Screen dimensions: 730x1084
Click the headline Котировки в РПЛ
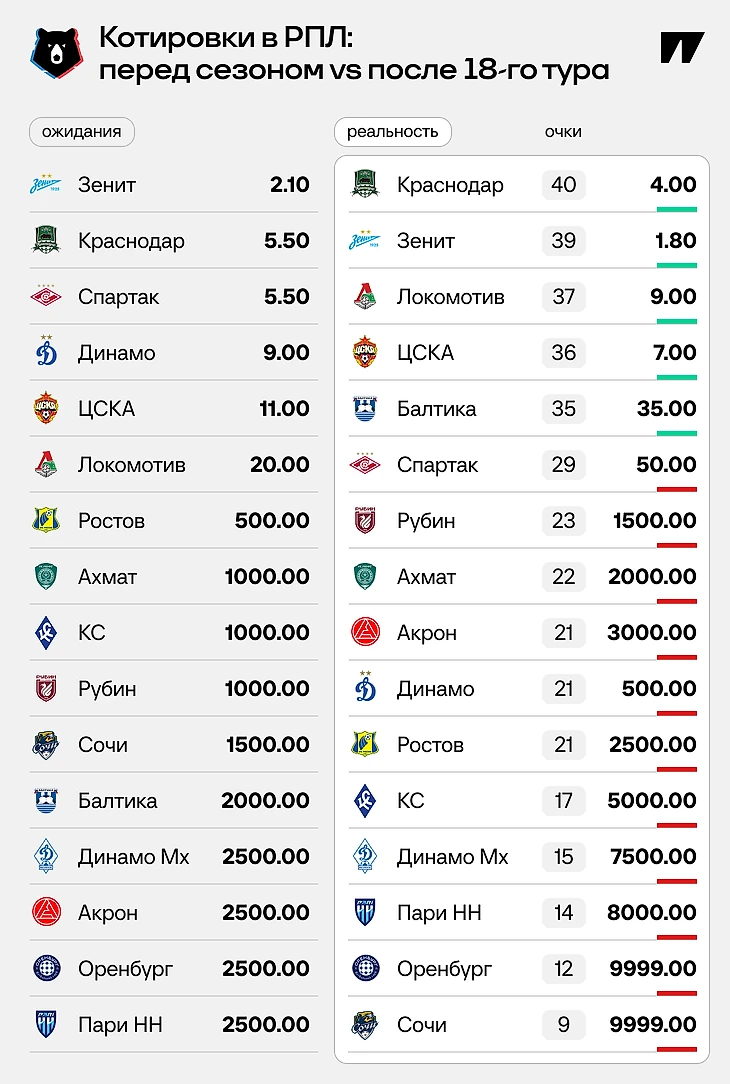click(225, 39)
